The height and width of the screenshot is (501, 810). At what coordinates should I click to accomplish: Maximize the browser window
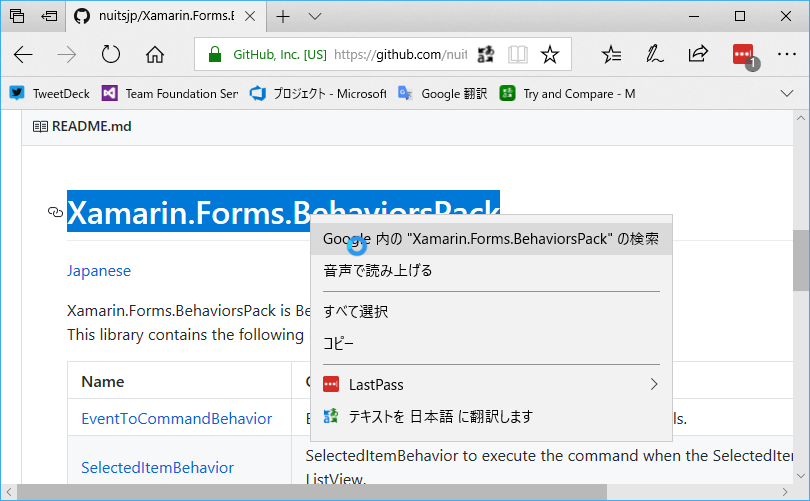click(740, 17)
